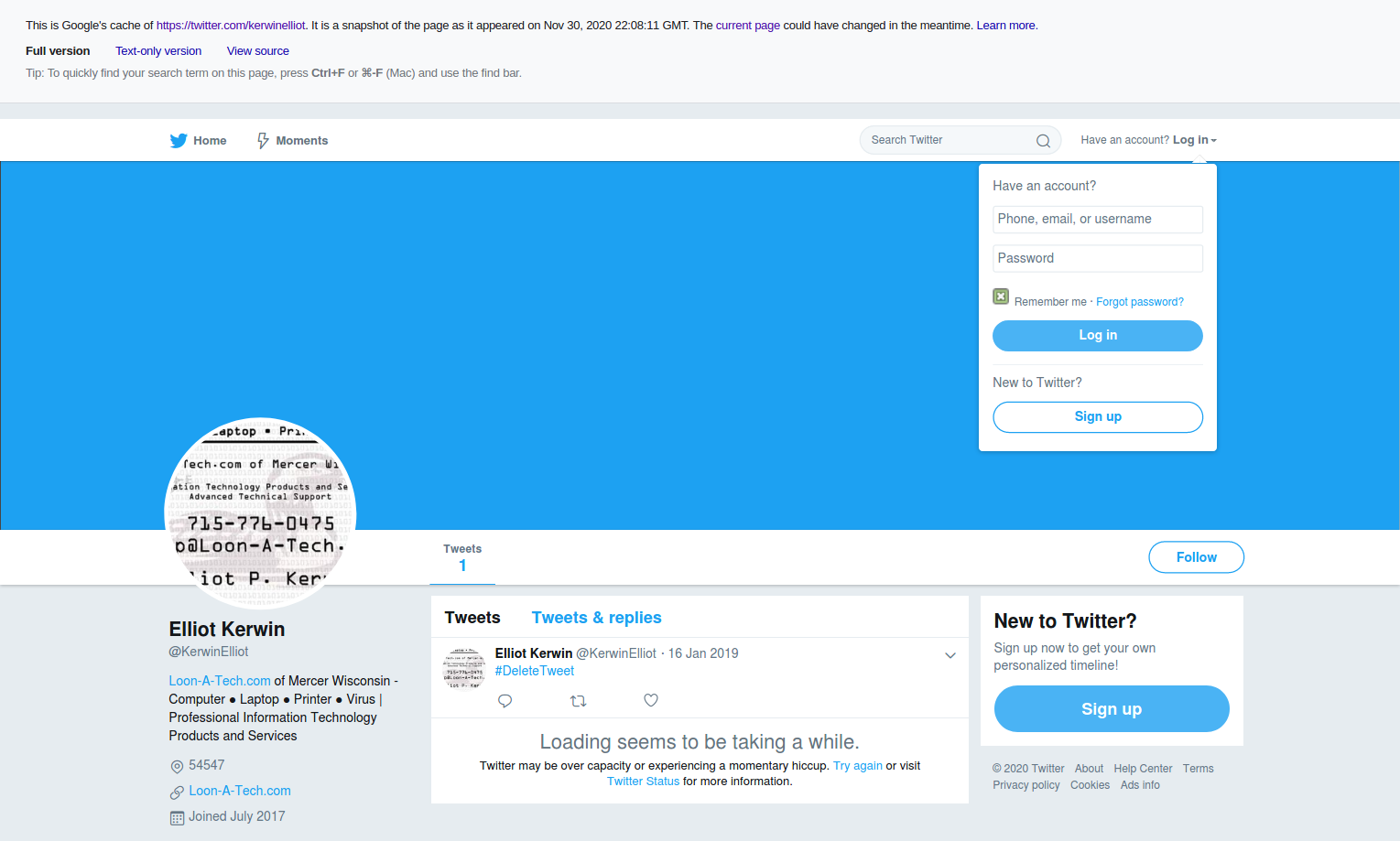Expand the tweet options chevron
The image size is (1400, 841).
[950, 655]
